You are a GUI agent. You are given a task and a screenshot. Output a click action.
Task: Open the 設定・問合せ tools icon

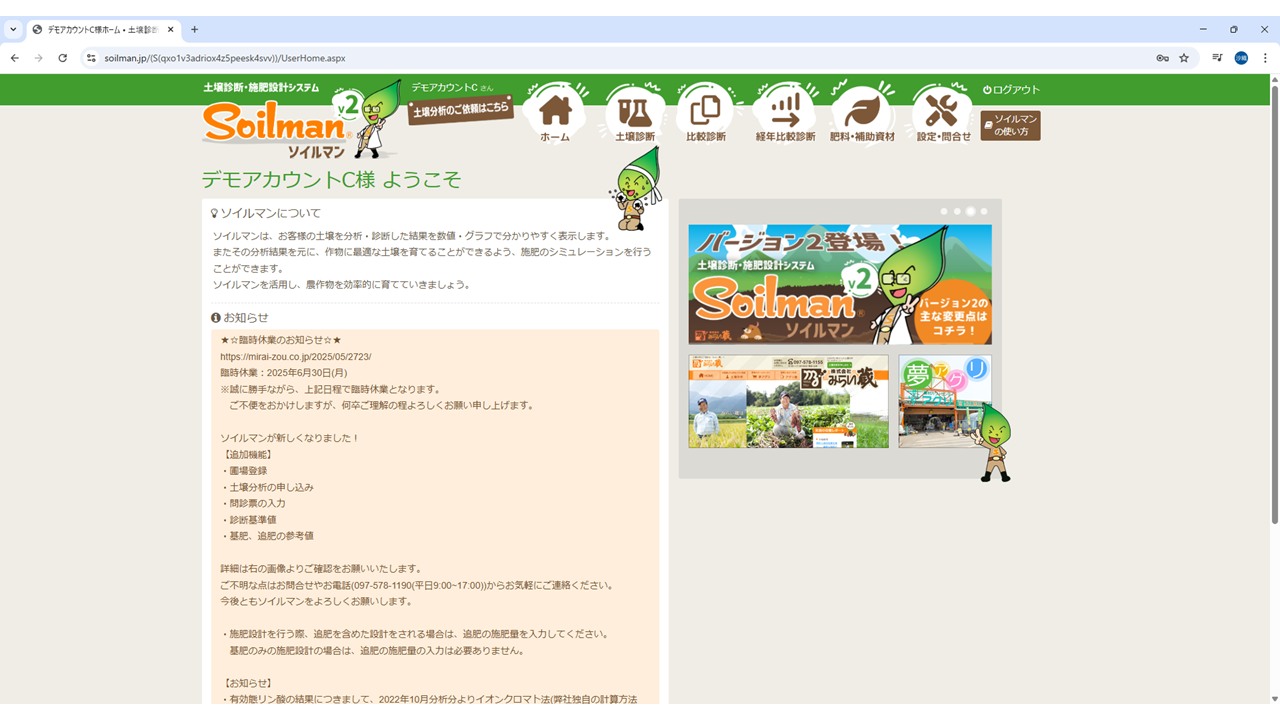point(943,112)
